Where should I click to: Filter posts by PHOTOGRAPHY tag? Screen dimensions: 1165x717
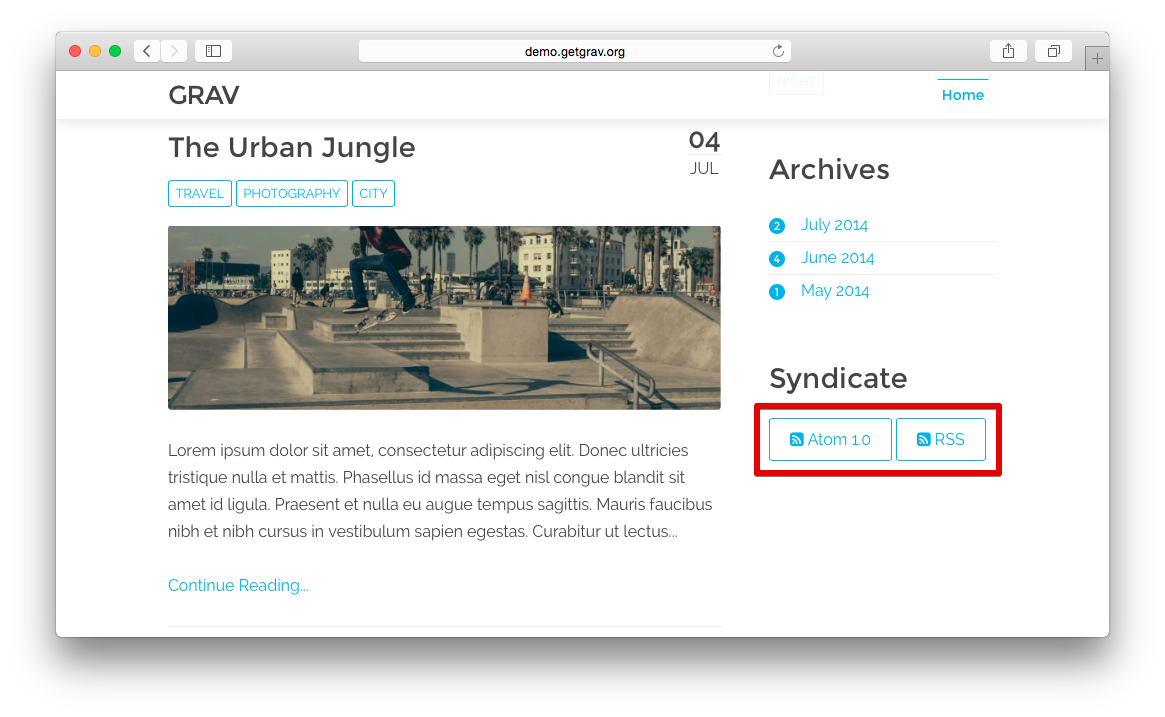click(292, 194)
